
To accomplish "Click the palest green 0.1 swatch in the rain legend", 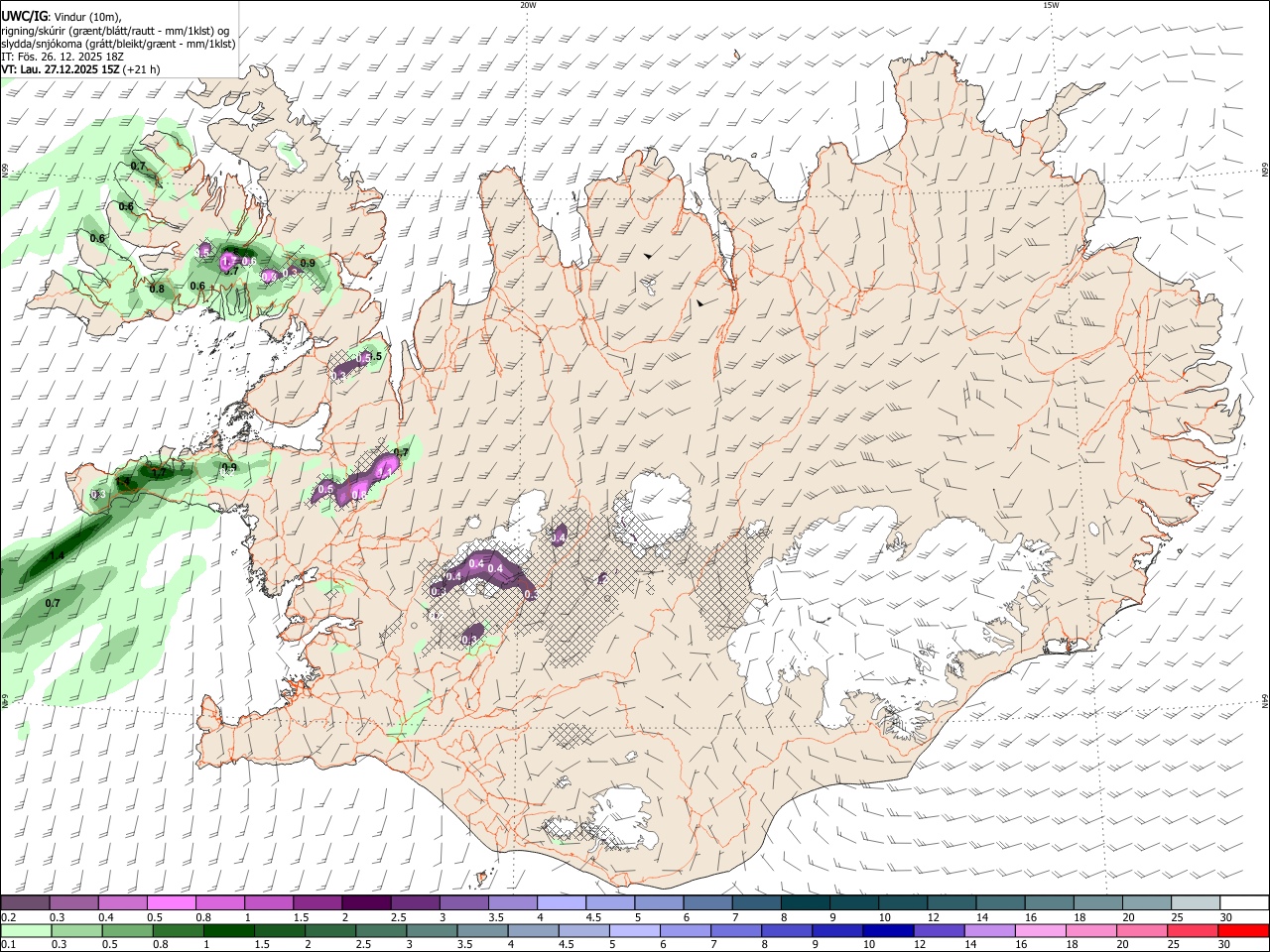I will pos(26,930).
